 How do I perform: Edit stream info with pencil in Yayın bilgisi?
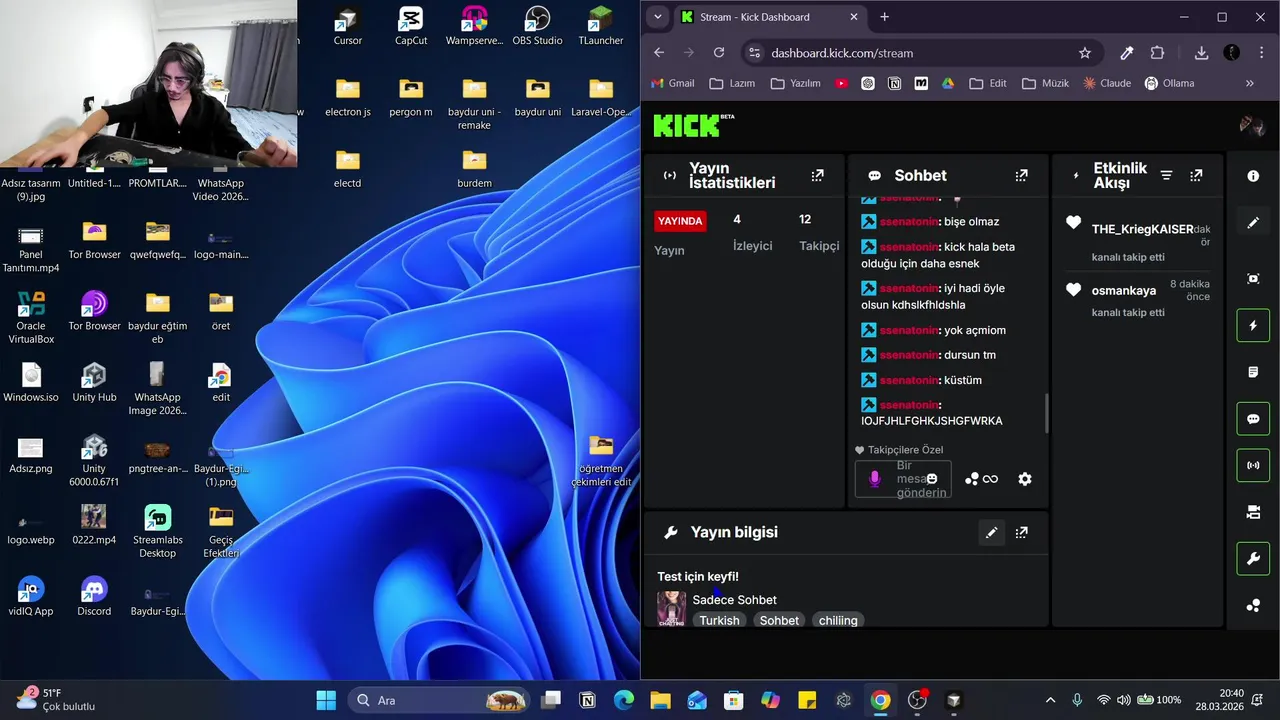click(991, 533)
